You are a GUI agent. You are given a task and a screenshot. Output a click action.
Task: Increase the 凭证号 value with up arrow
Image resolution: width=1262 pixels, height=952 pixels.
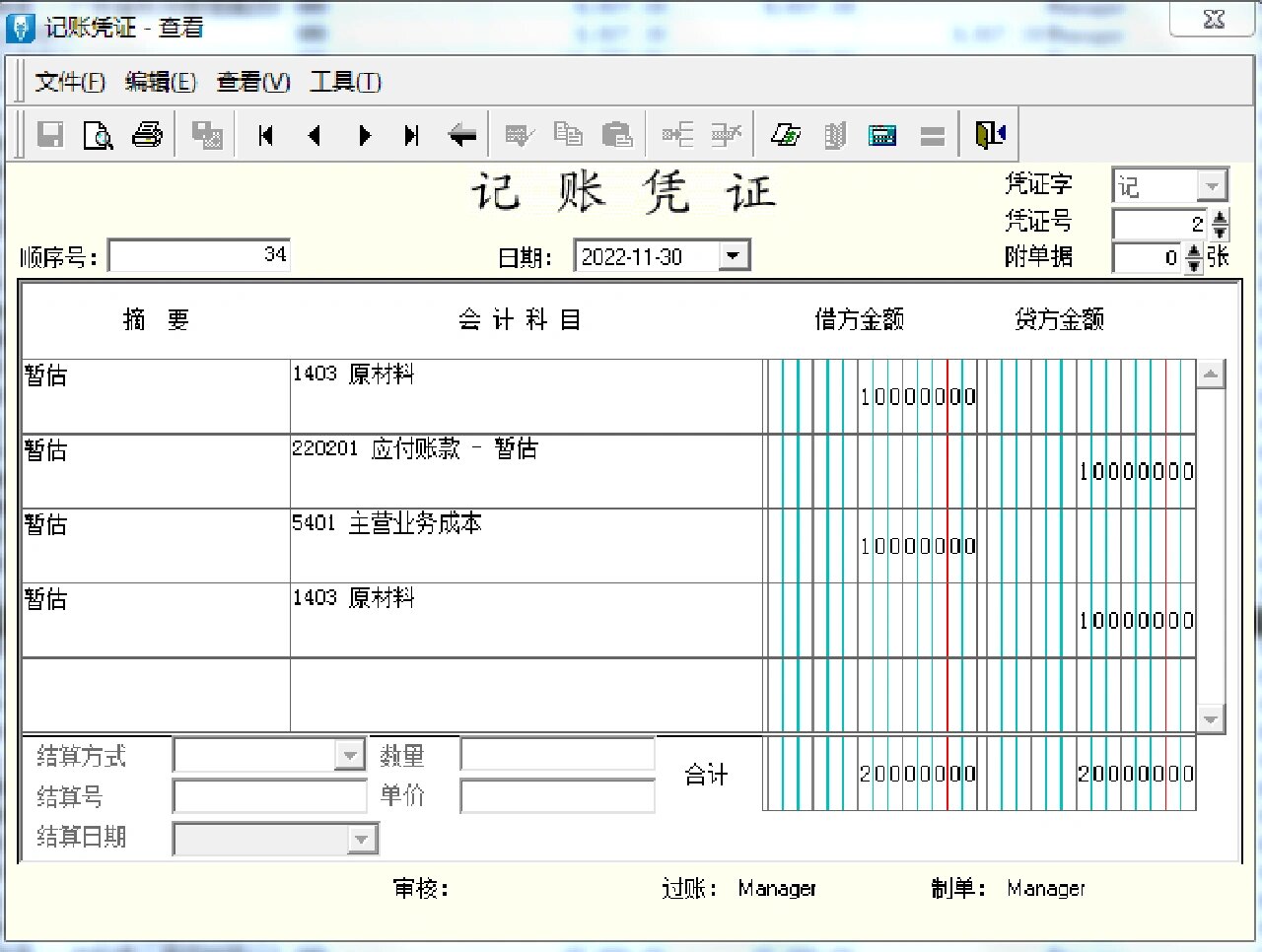pos(1221,218)
